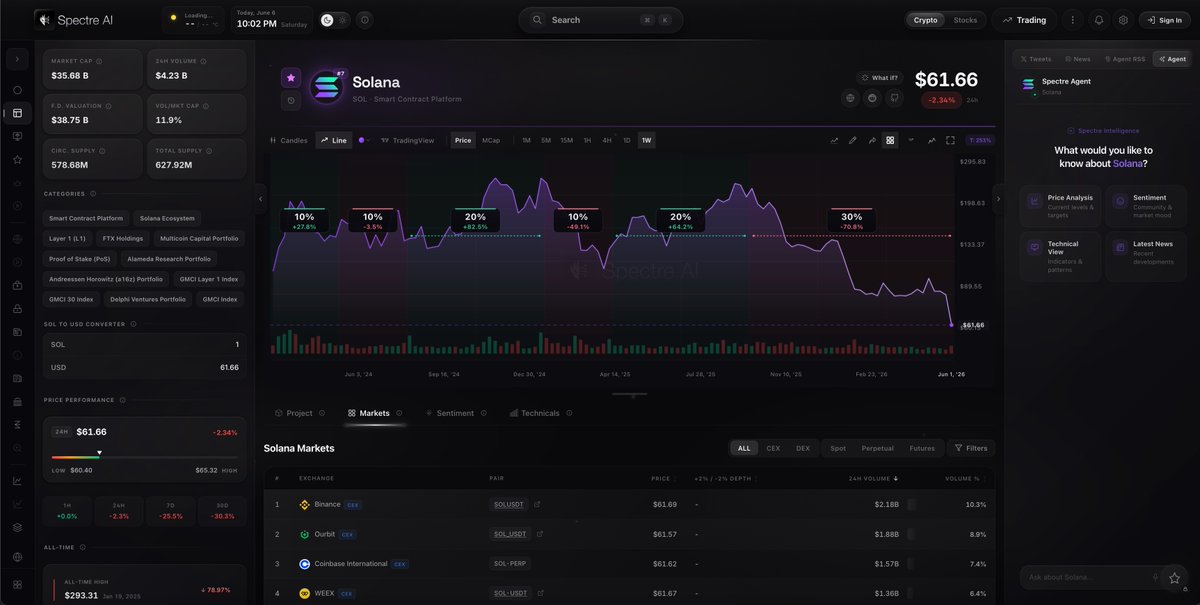Switch market type to Stocks
Image resolution: width=1200 pixels, height=605 pixels.
pyautogui.click(x=965, y=20)
